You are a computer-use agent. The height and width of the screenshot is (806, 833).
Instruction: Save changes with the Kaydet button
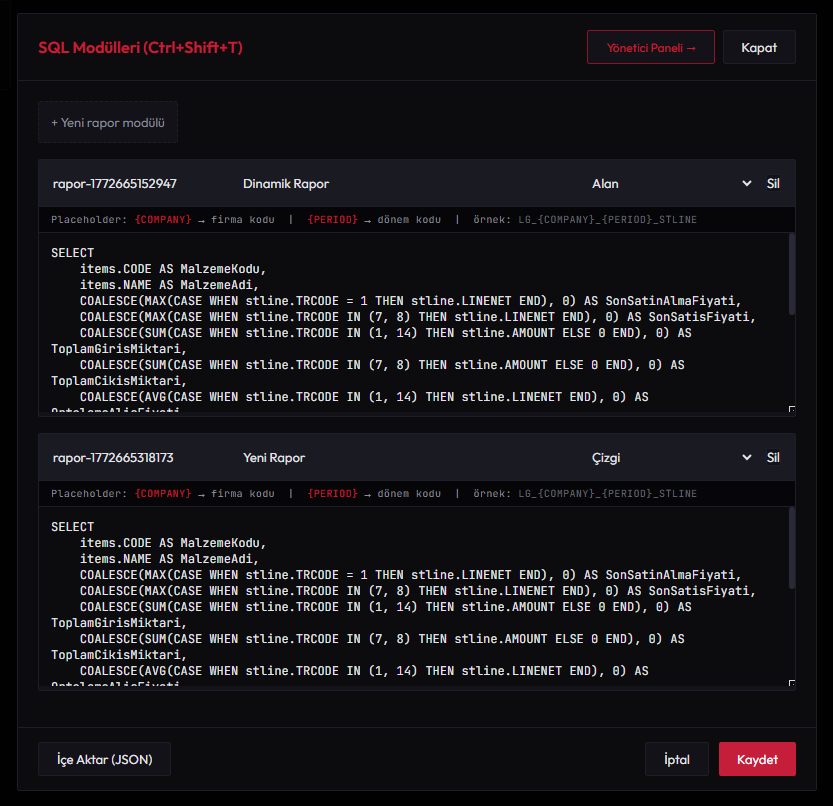[x=757, y=759]
